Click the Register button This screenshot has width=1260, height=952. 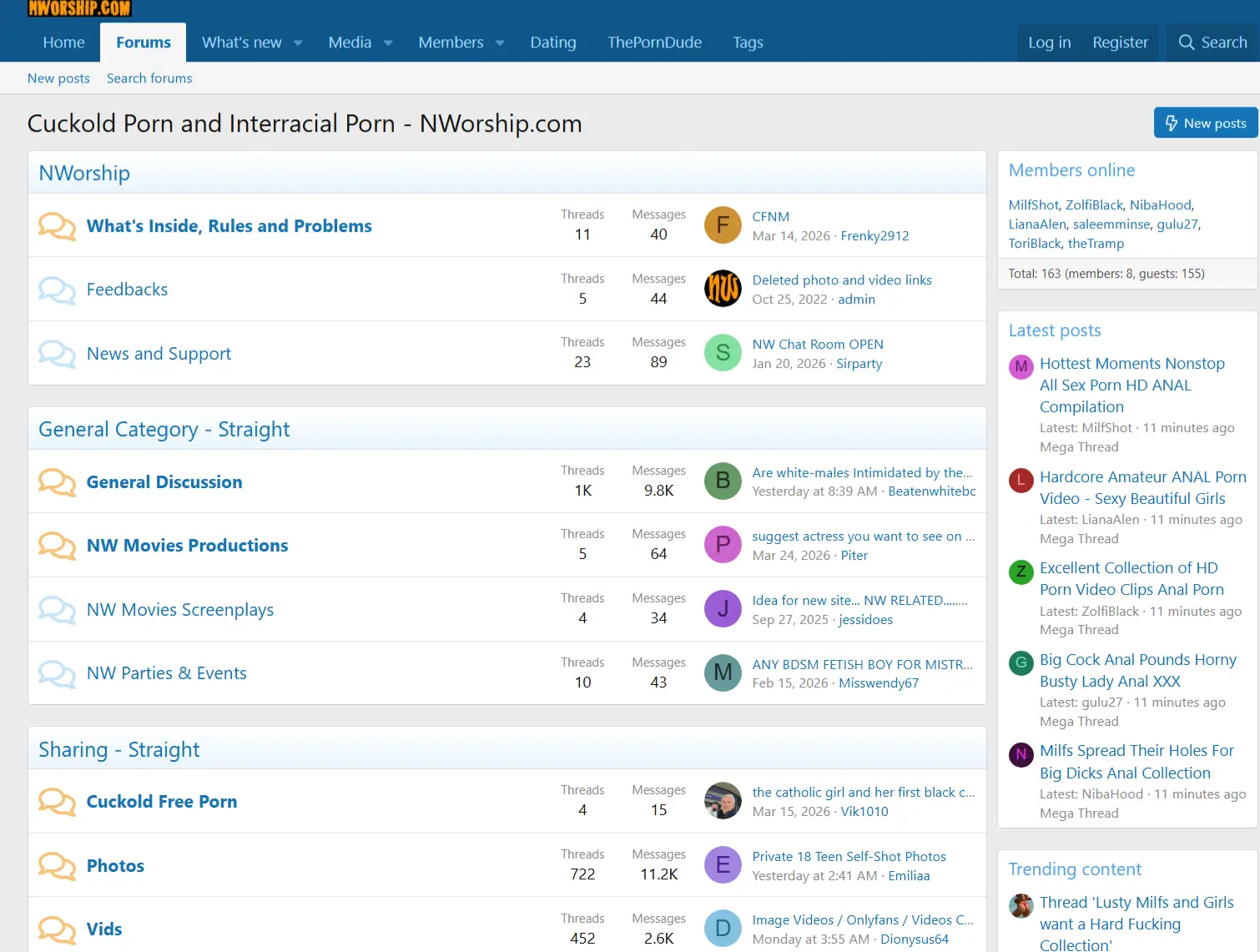tap(1120, 43)
